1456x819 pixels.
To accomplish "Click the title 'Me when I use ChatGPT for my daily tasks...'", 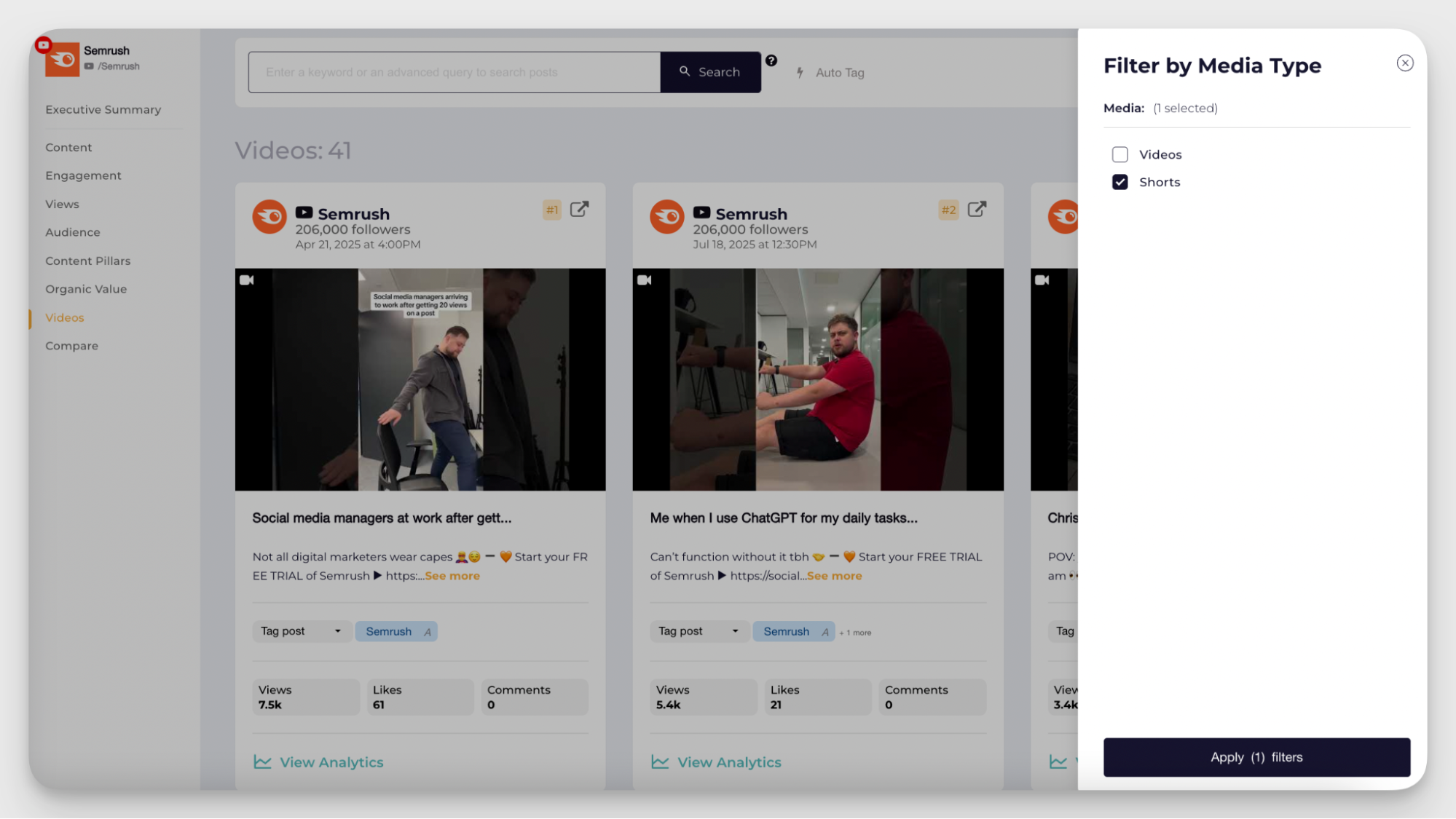I will pos(784,518).
